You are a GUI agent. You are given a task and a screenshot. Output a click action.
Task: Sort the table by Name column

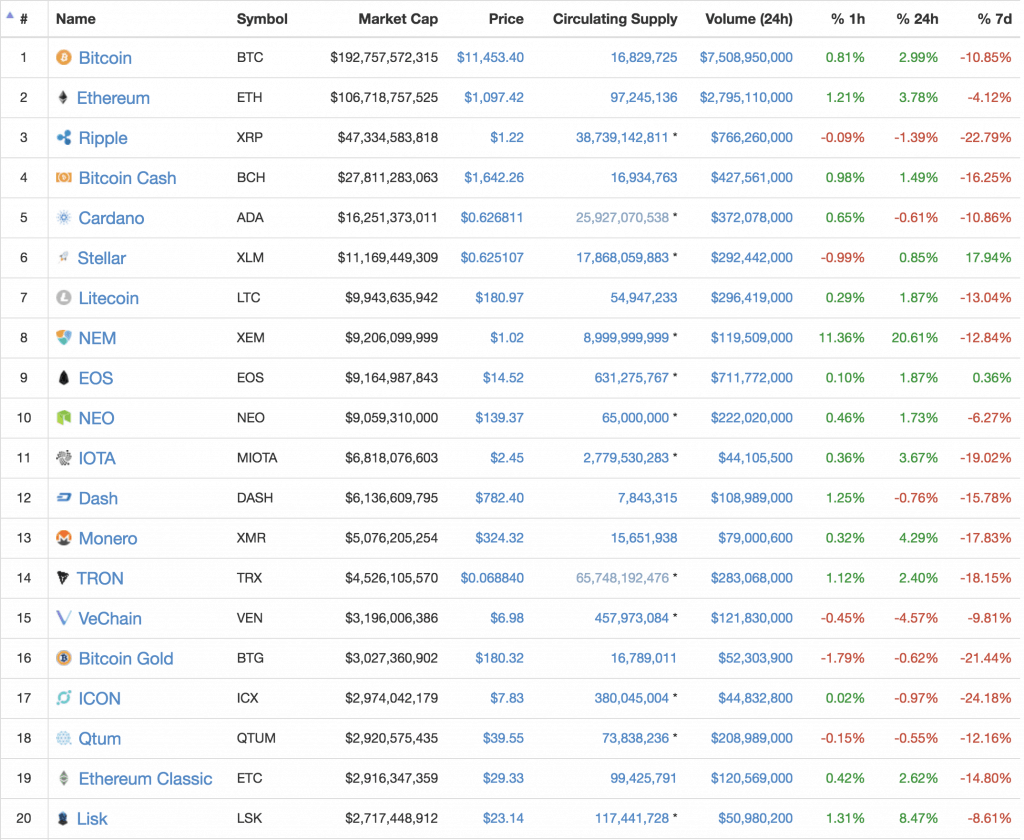click(76, 19)
